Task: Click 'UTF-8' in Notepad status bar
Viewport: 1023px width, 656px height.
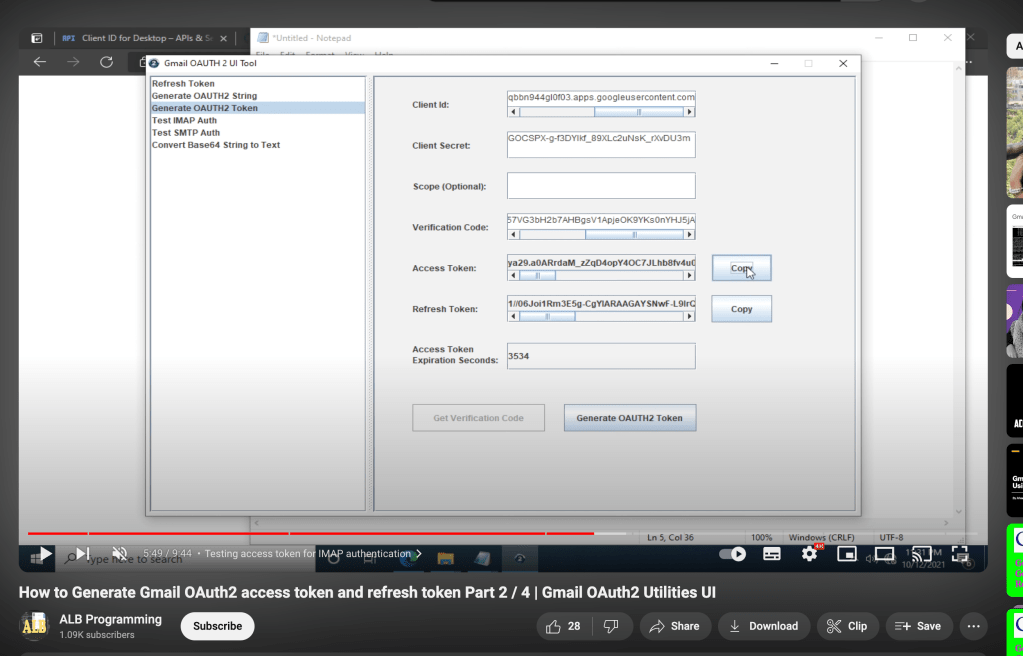Action: 891,537
